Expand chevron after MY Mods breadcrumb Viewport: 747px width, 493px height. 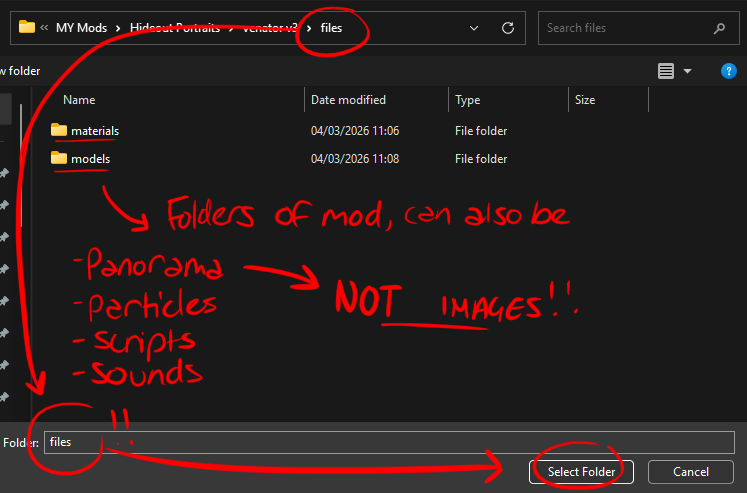click(118, 28)
